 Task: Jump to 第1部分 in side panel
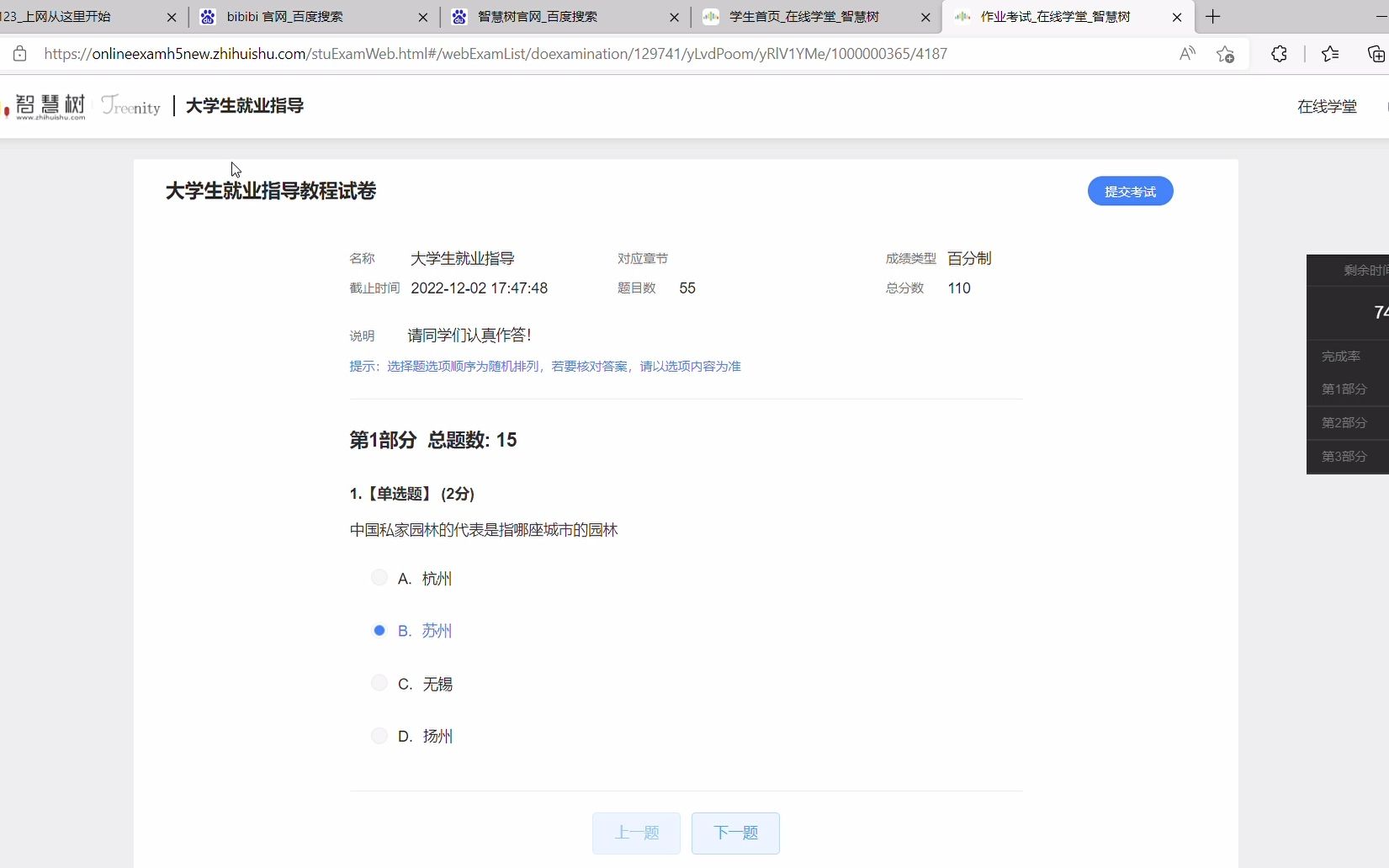(1344, 389)
